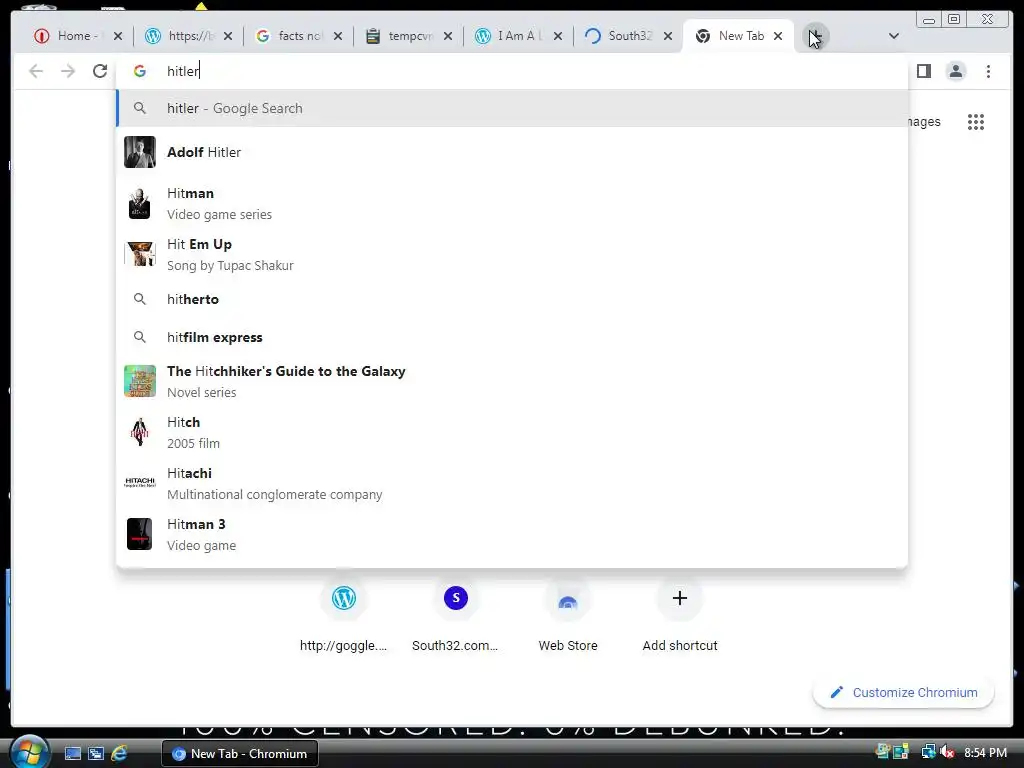Select the 'hitherto' suggestion
Image resolution: width=1024 pixels, height=768 pixels.
(x=512, y=299)
